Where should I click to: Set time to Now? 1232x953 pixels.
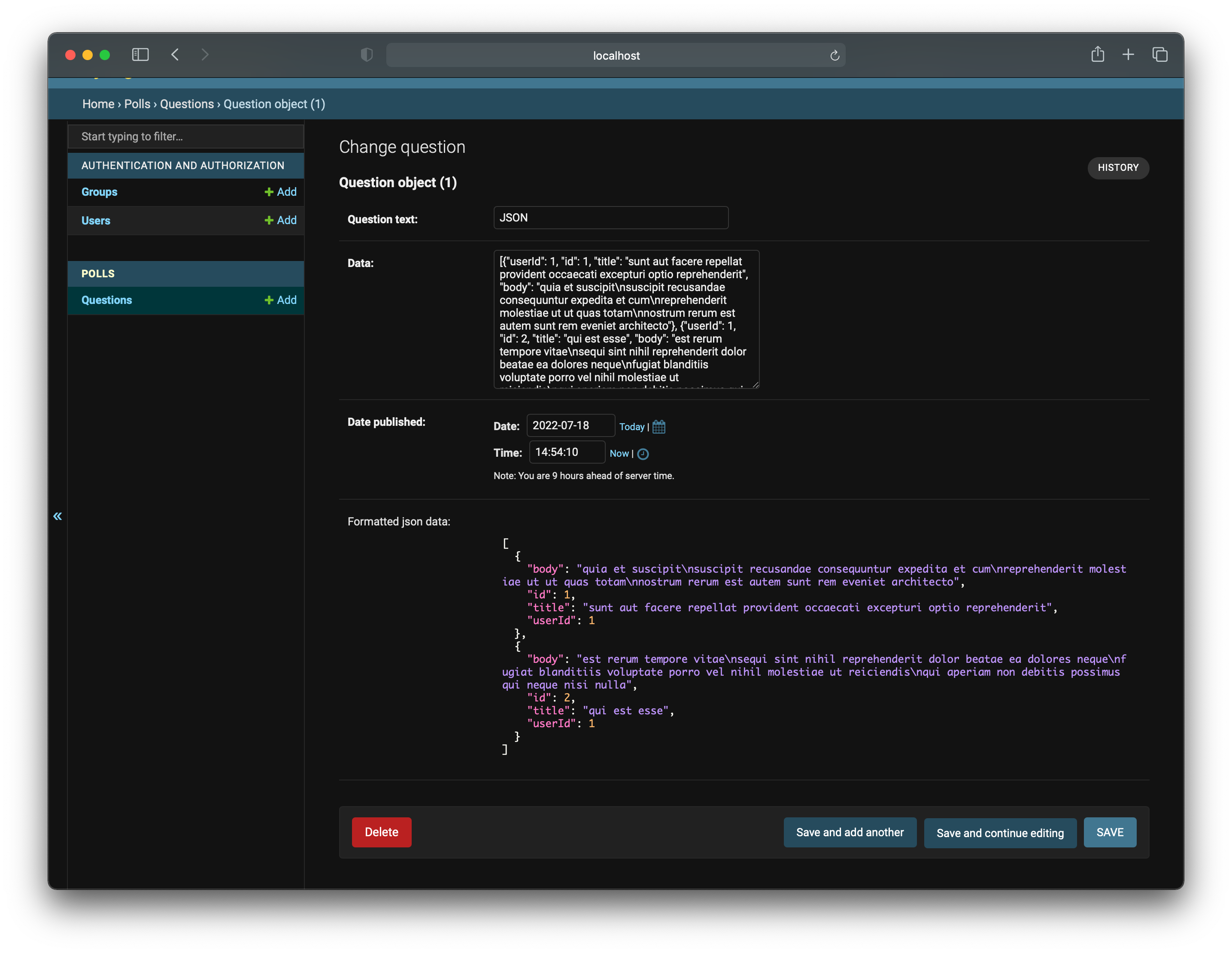pyautogui.click(x=619, y=454)
